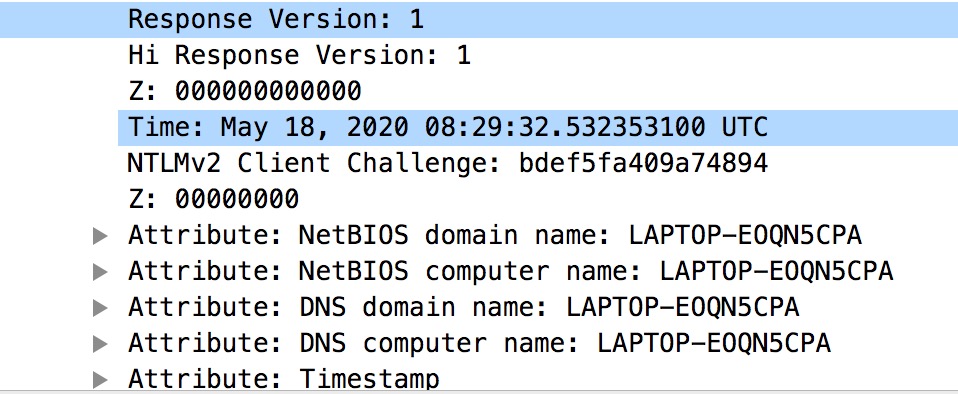Click the pane divider below Timestamp
This screenshot has height=394, width=958.
point(479,390)
